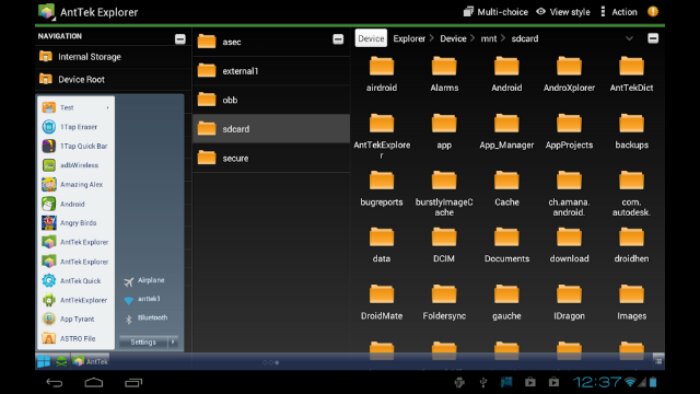This screenshot has width=700, height=394.
Task: Launch ASTRO File from start menu
Action: [x=76, y=339]
